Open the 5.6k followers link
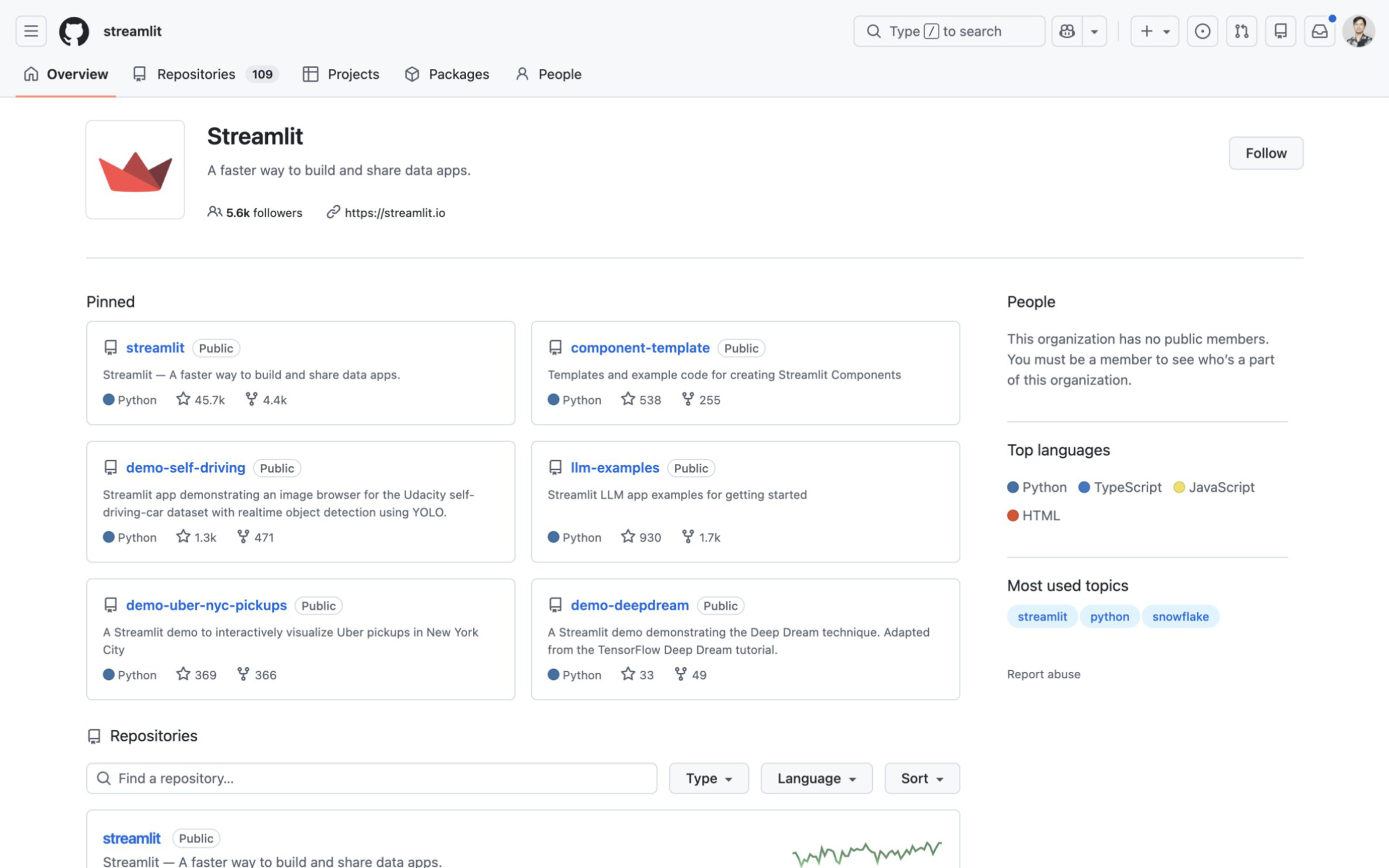The width and height of the screenshot is (1389, 868). click(255, 212)
